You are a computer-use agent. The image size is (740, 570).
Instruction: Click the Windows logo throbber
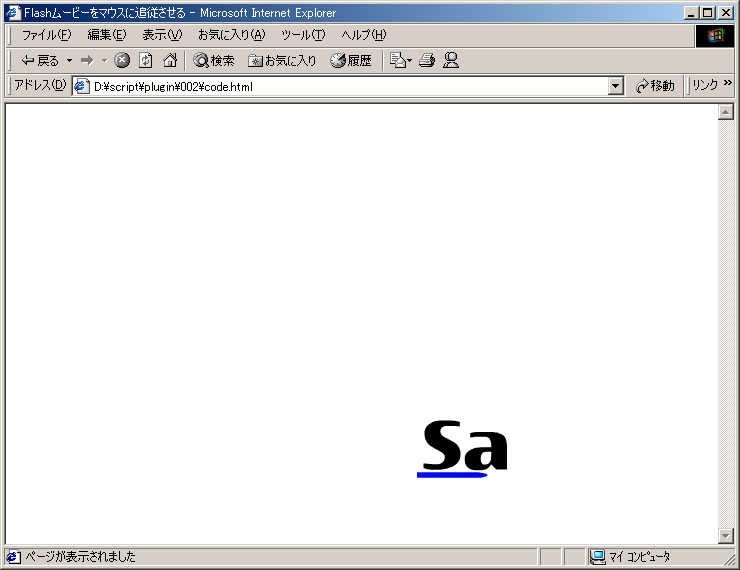[x=715, y=35]
